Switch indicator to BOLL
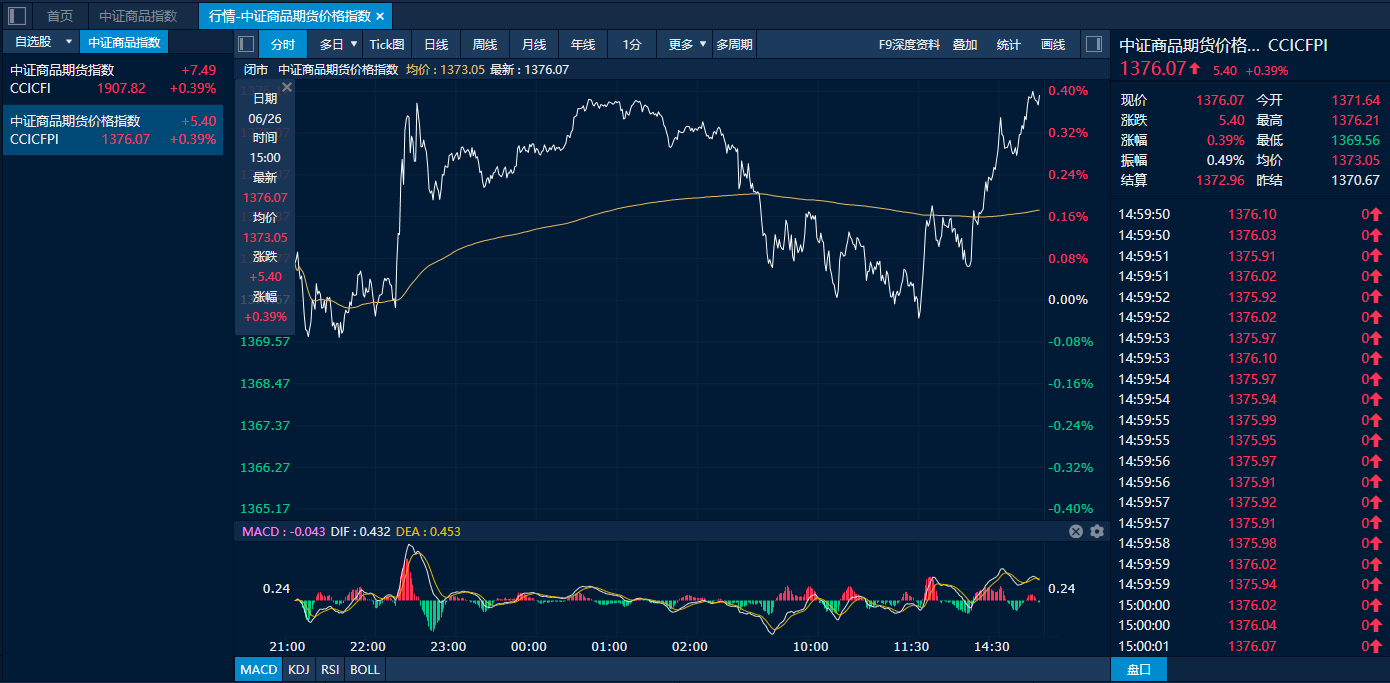This screenshot has height=683, width=1390. pos(365,669)
